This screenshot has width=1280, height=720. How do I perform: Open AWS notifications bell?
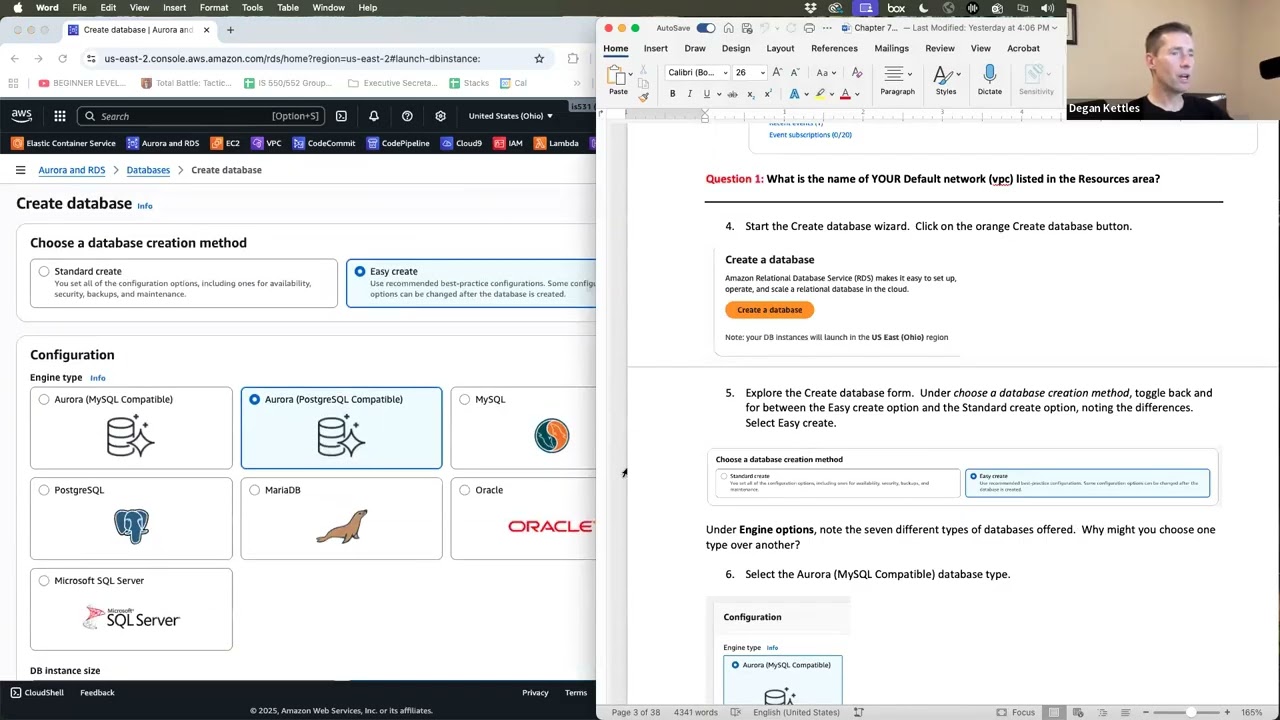pos(374,116)
